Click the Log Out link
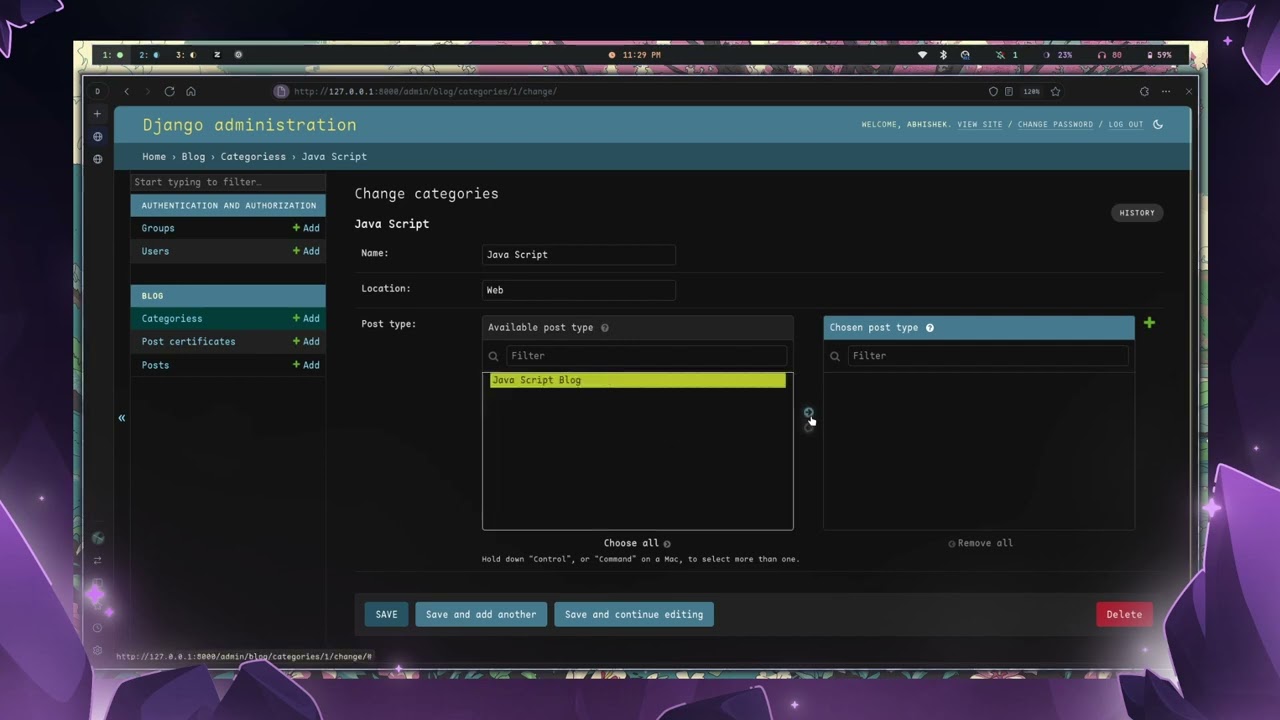1280x720 pixels. coord(1126,125)
